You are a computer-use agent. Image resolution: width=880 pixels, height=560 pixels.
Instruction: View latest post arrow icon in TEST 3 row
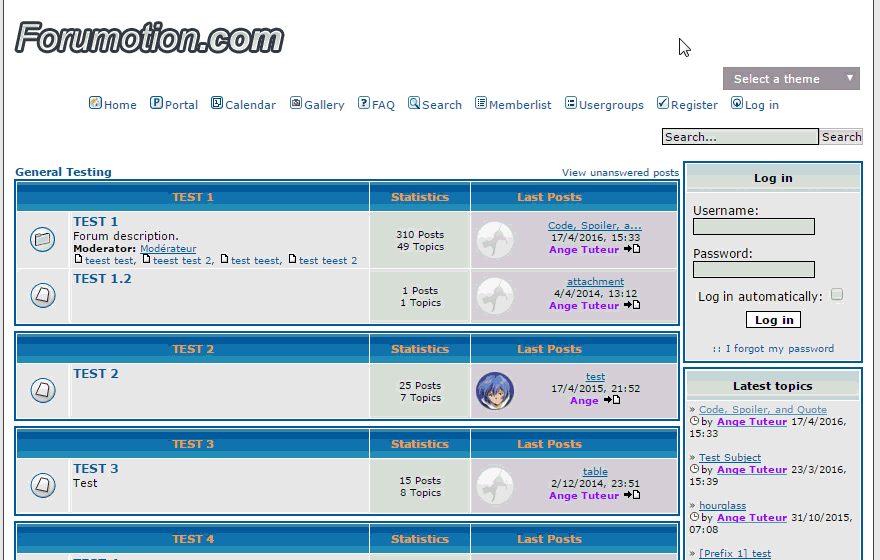[632, 494]
